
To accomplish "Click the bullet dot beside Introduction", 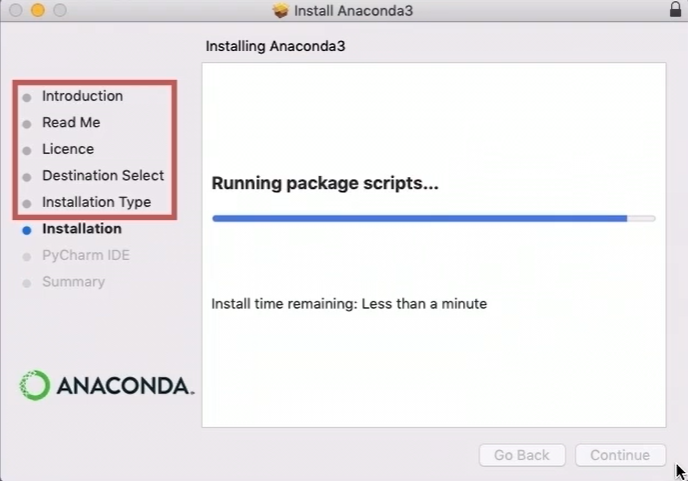I will click(x=27, y=97).
